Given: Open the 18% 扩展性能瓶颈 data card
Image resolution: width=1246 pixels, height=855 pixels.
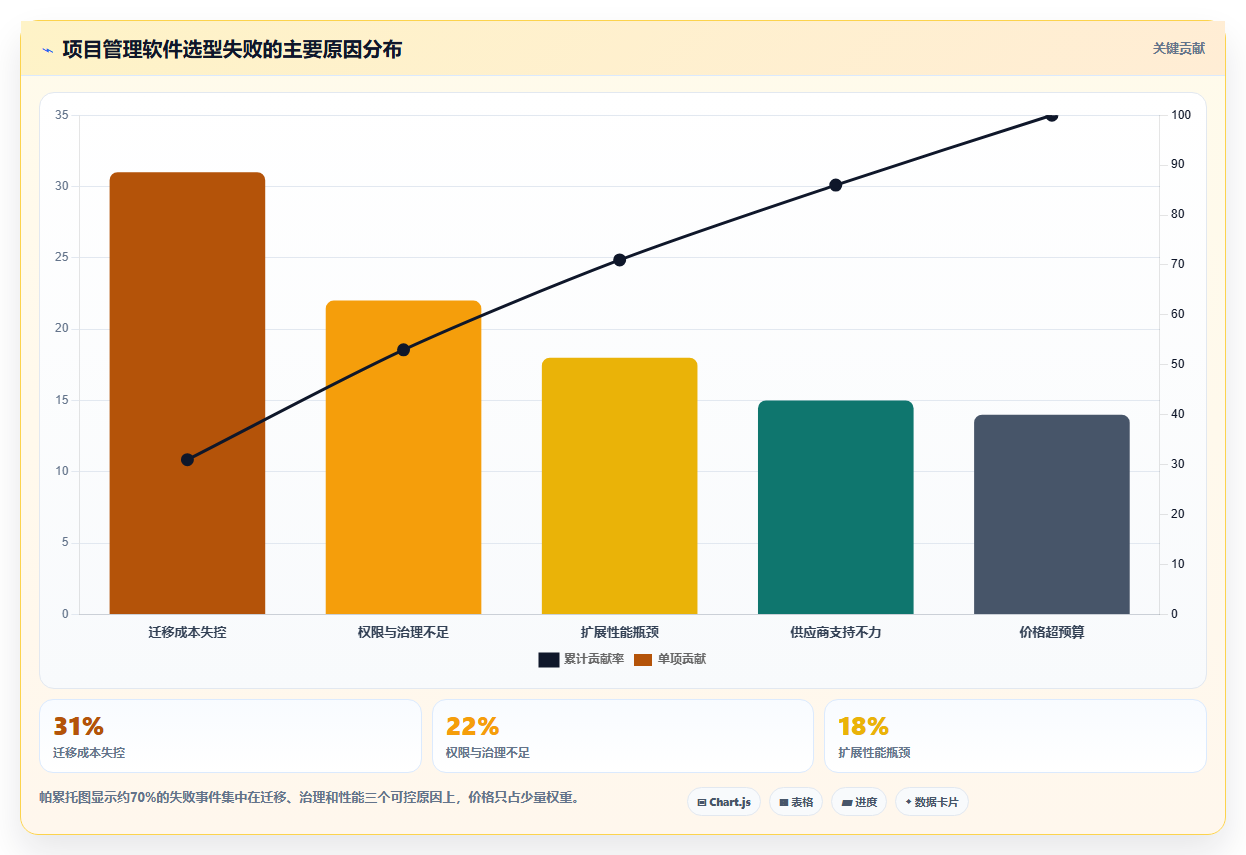Looking at the screenshot, I should 1015,736.
